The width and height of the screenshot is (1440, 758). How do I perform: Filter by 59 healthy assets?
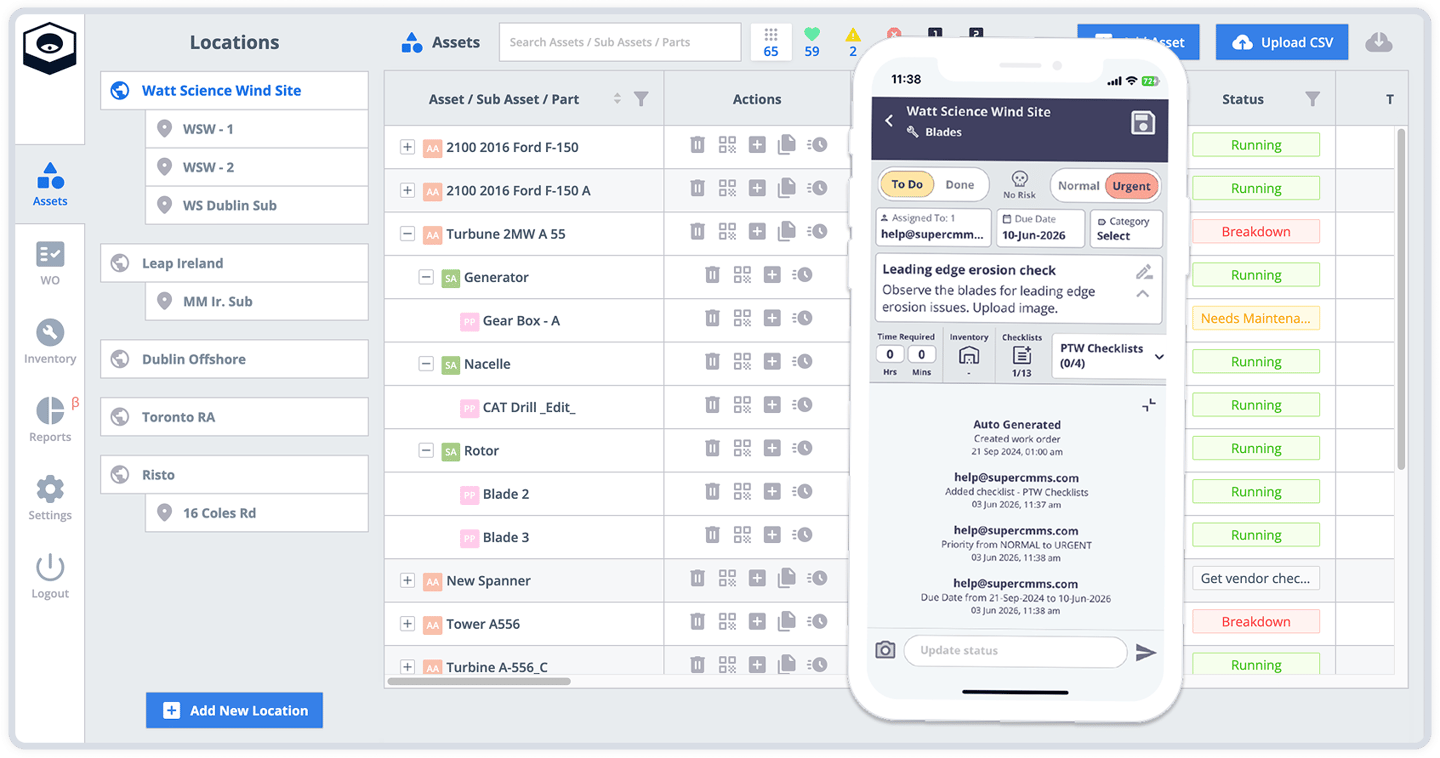pos(812,43)
